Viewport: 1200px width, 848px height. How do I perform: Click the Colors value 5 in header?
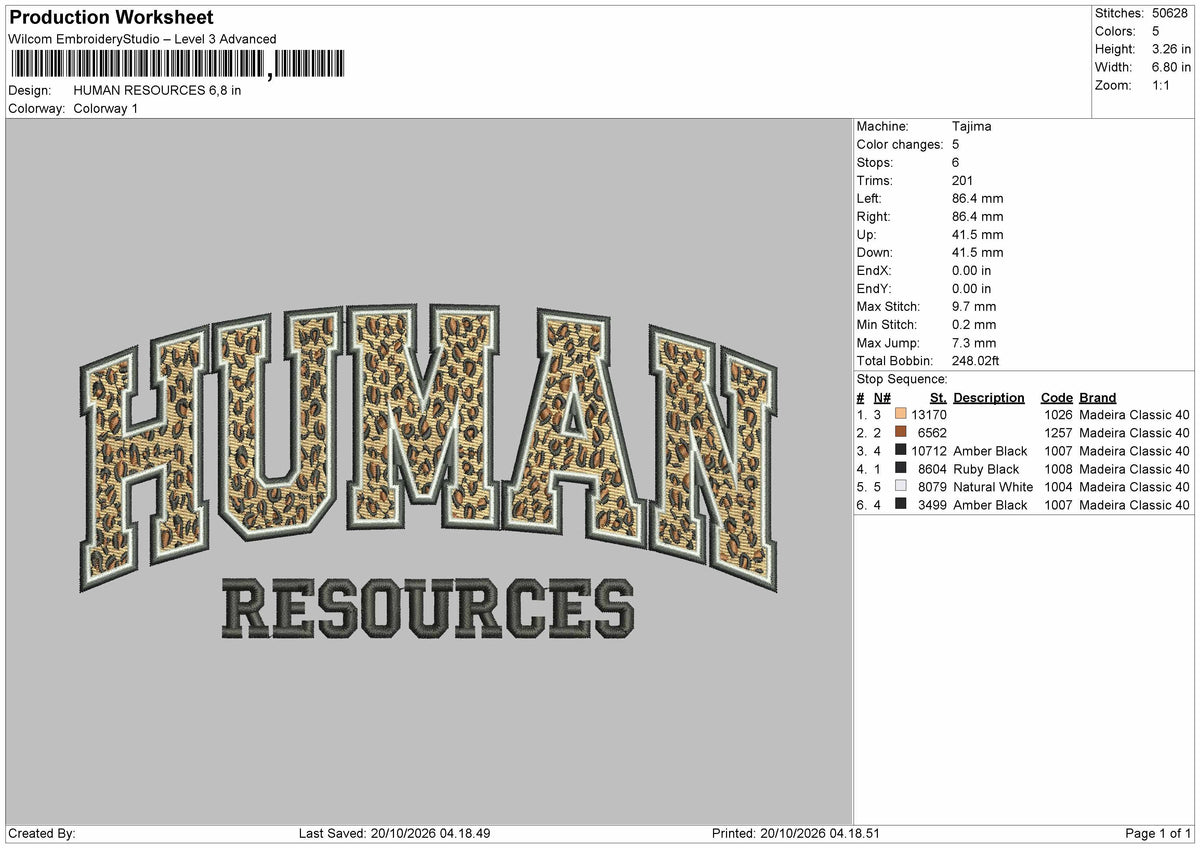[1156, 31]
